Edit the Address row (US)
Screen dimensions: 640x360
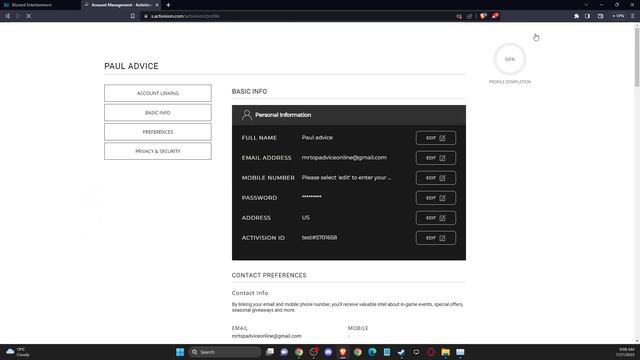coord(436,218)
